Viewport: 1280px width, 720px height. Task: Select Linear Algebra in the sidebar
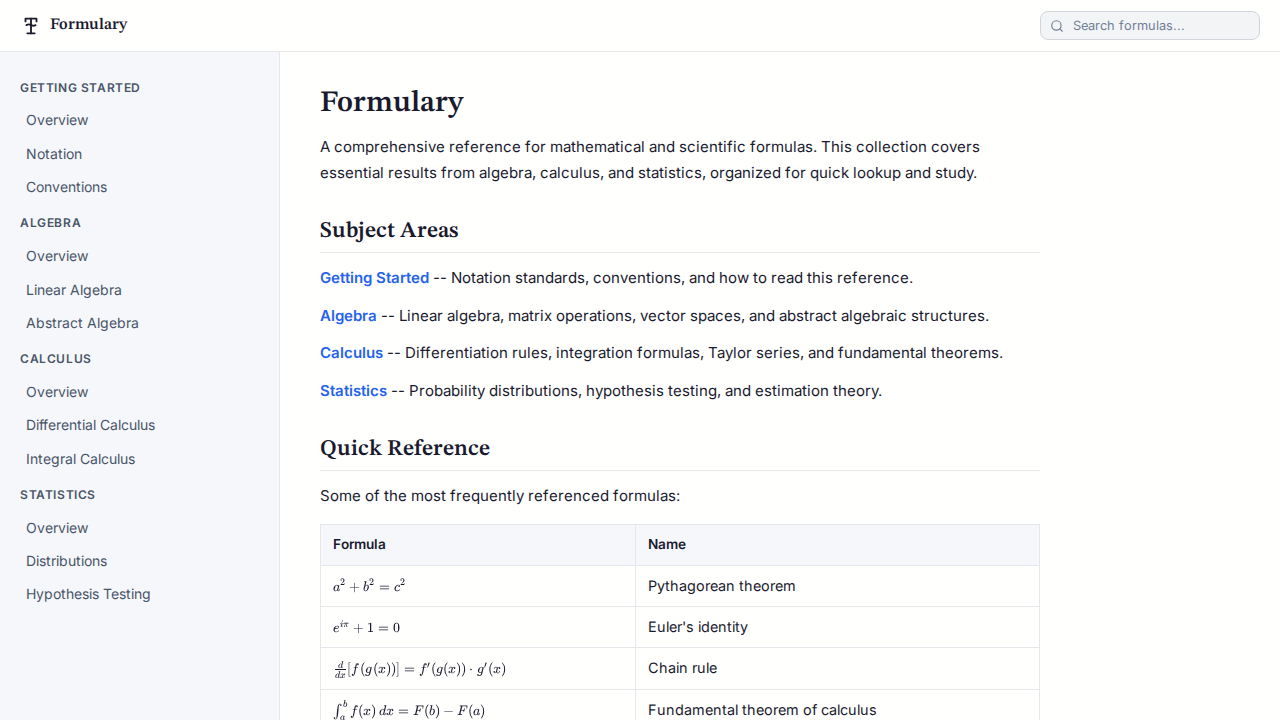(x=73, y=290)
